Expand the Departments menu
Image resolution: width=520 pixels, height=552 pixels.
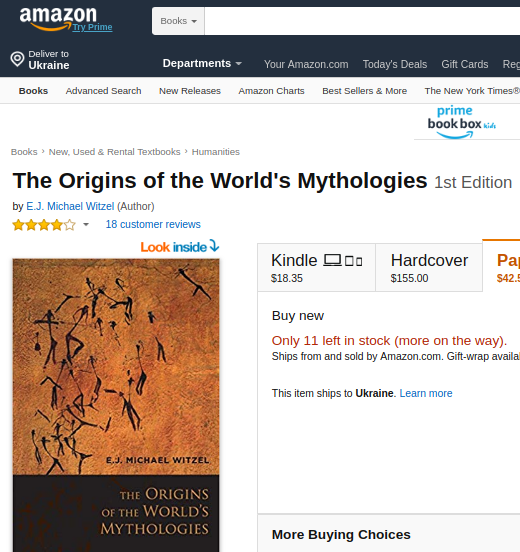click(202, 63)
